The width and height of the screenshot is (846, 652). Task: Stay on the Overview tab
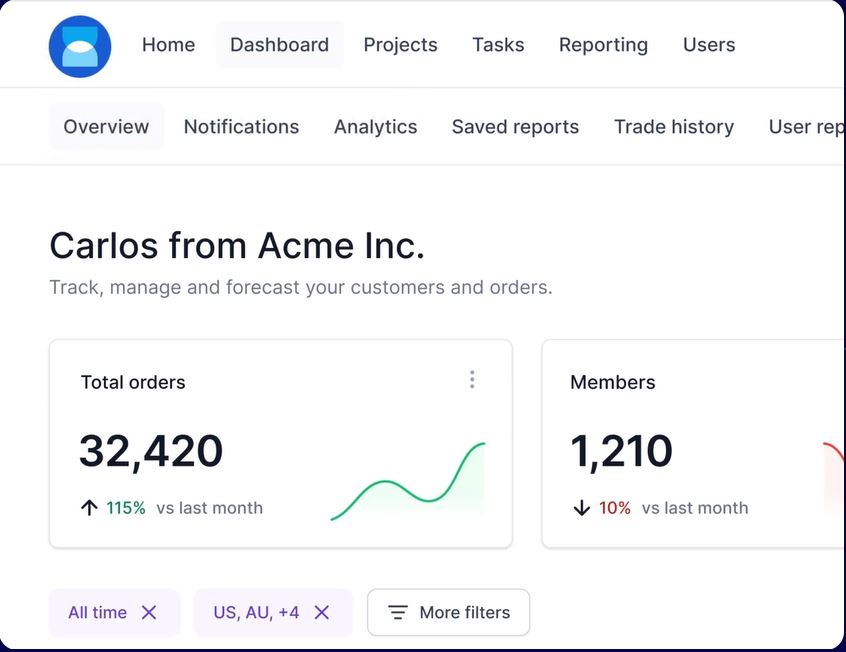pos(106,127)
